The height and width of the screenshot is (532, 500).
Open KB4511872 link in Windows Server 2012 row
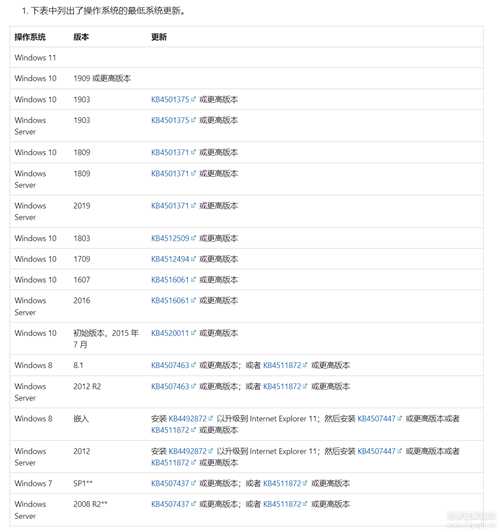(173, 462)
